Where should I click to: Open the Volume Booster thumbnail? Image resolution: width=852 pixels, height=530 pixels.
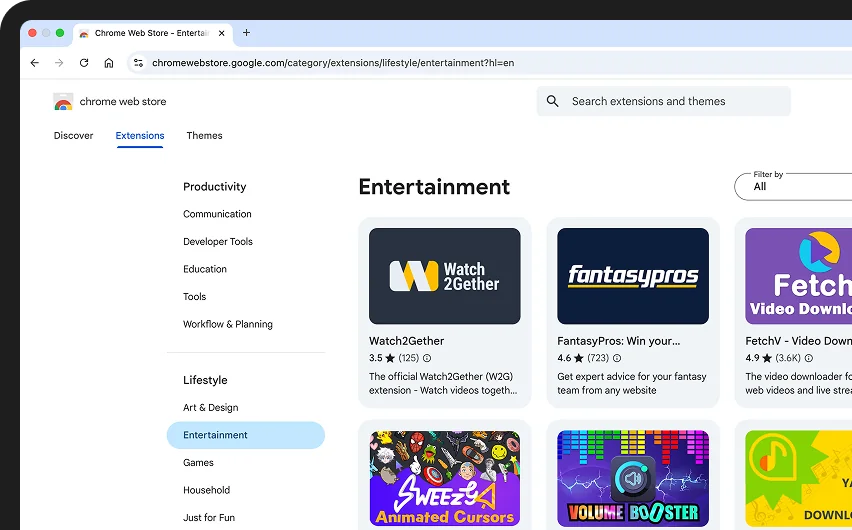(x=633, y=478)
